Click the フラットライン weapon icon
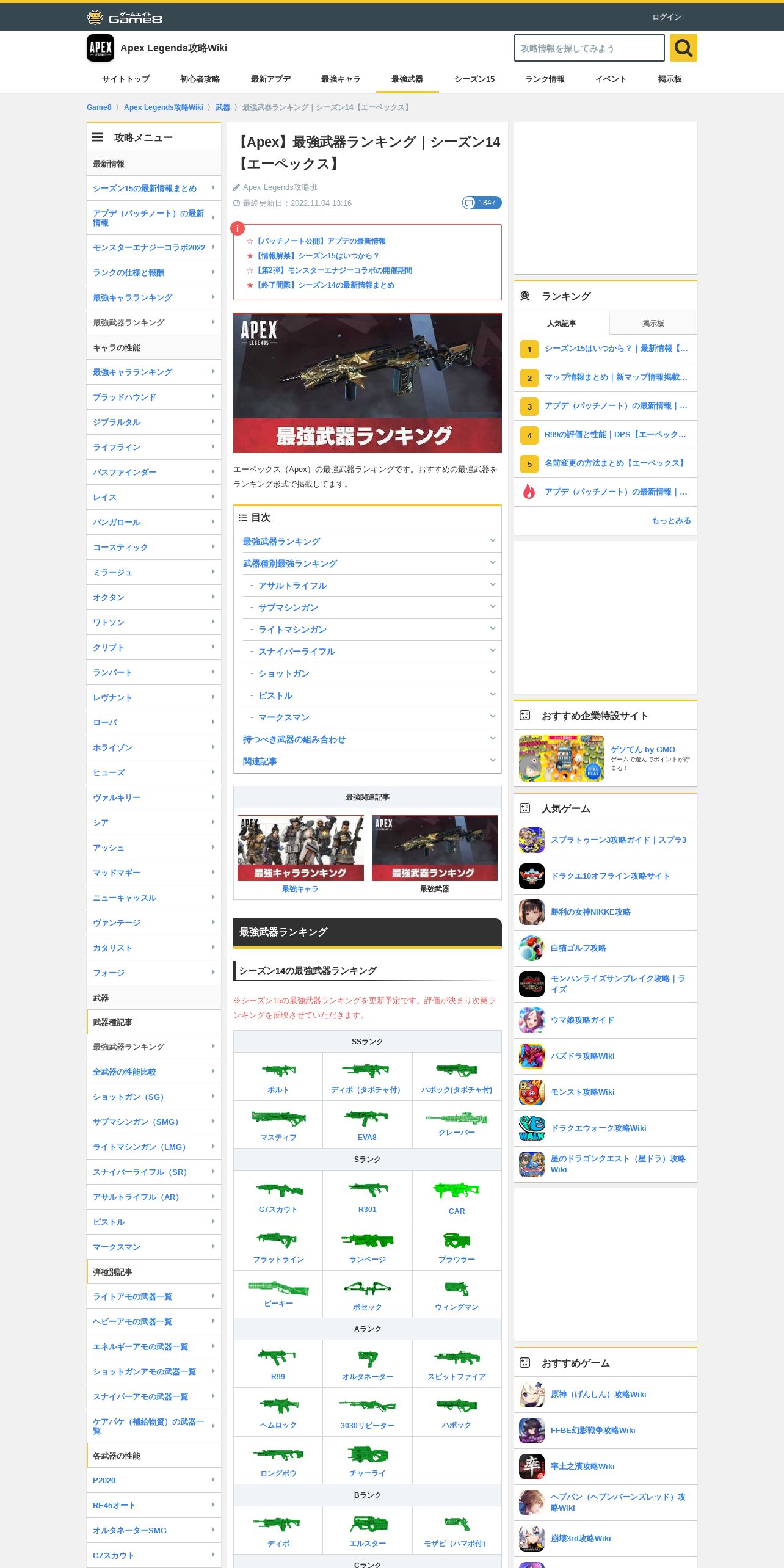The width and height of the screenshot is (784, 1568). click(x=277, y=1239)
